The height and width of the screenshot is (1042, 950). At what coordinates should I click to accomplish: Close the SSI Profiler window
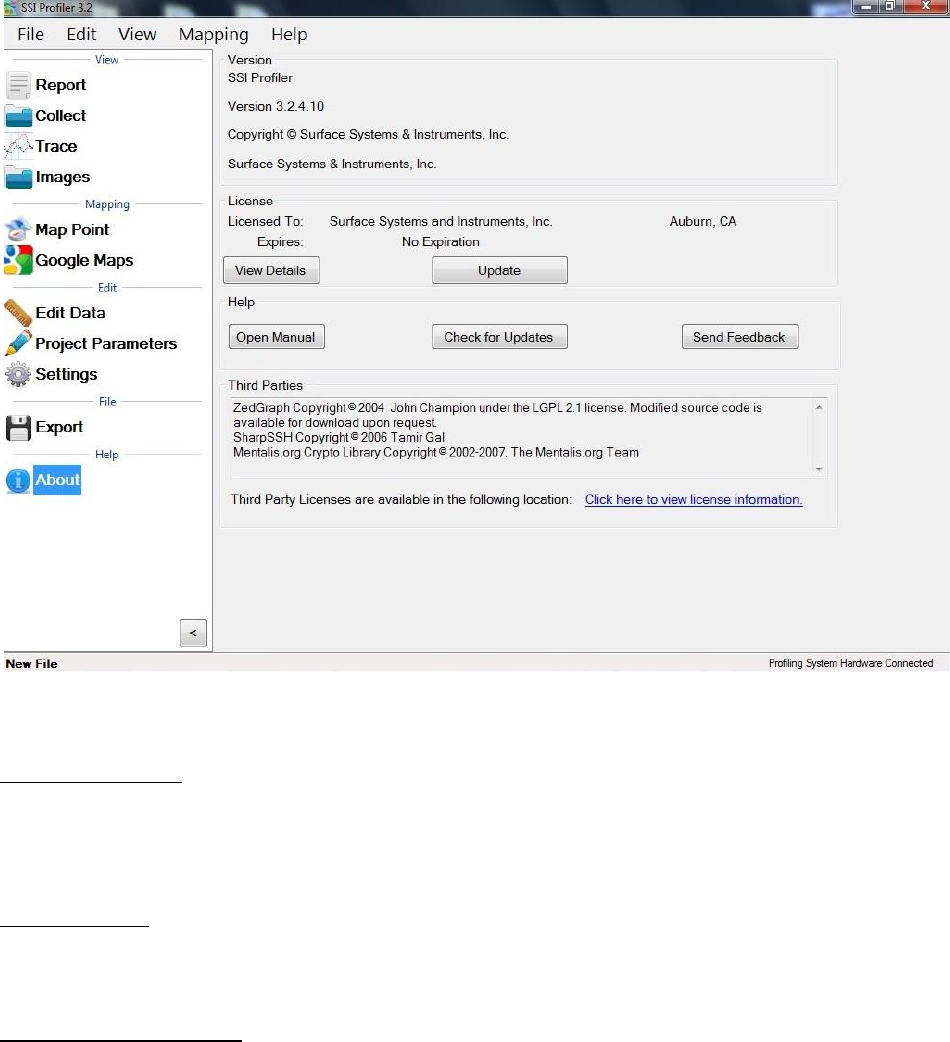(925, 7)
